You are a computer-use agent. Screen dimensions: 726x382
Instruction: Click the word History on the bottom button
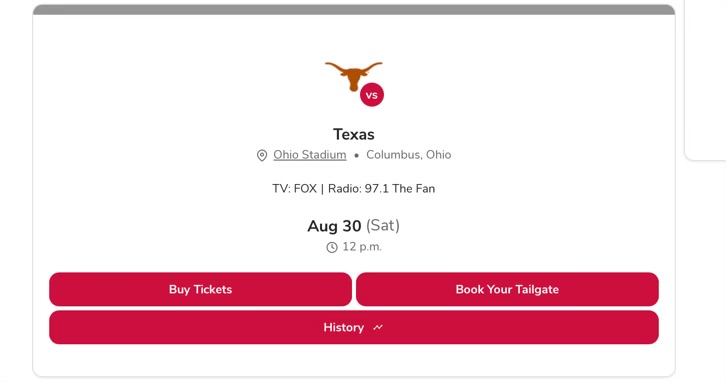point(344,327)
